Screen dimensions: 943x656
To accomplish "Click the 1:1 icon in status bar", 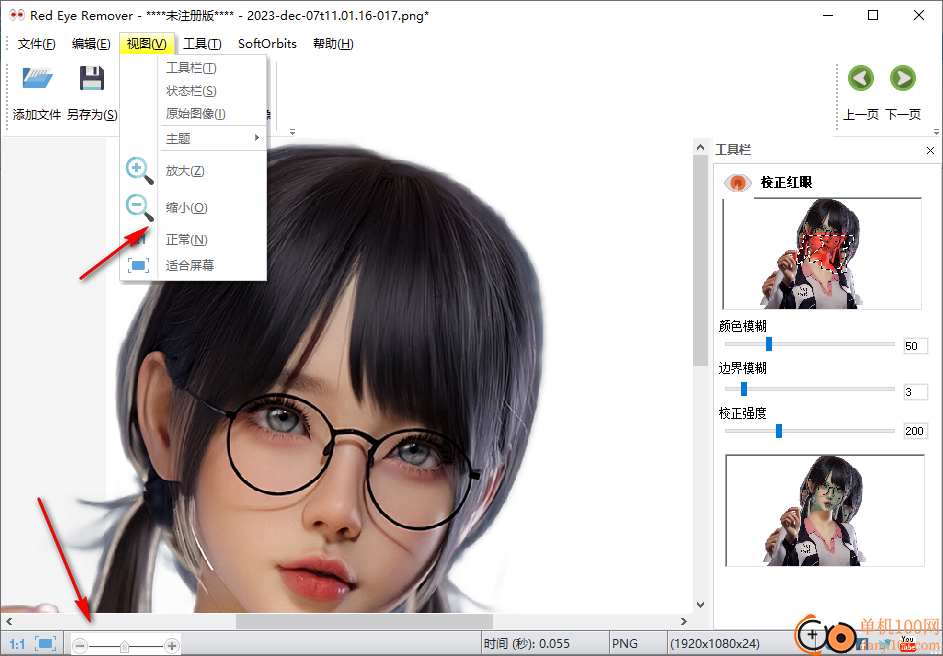I will point(17,644).
